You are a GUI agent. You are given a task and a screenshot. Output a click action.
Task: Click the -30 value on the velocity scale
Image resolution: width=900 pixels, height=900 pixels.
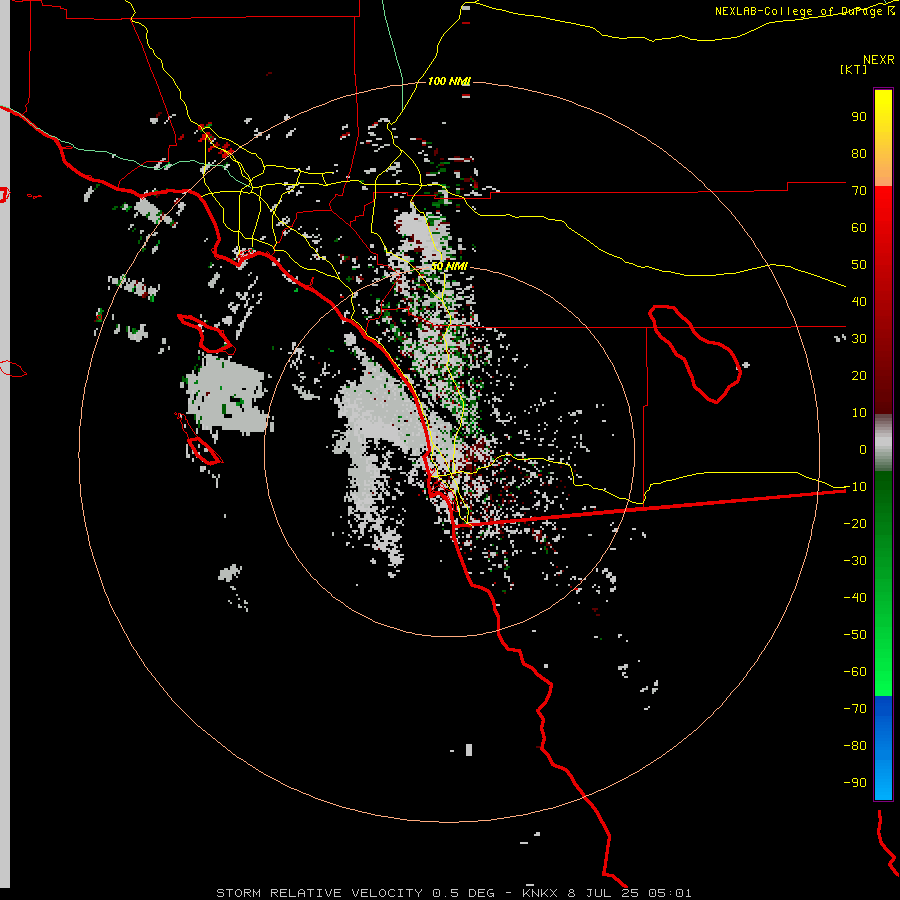[x=855, y=561]
